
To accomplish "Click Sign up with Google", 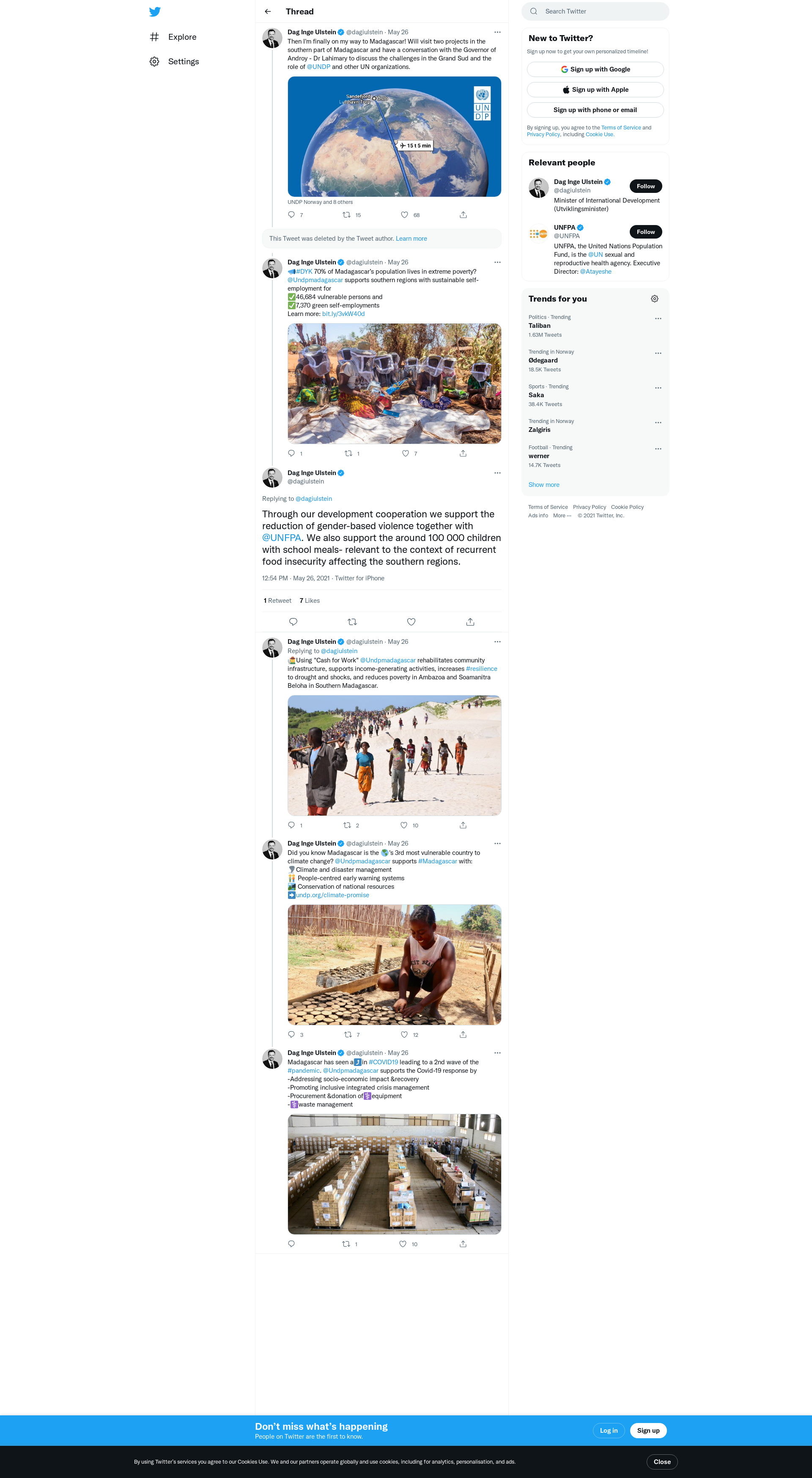I will (595, 69).
